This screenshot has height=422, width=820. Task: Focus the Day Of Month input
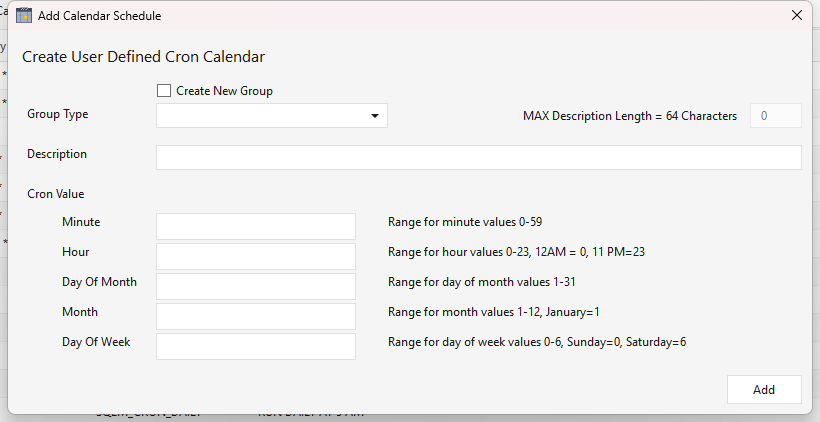click(x=256, y=286)
